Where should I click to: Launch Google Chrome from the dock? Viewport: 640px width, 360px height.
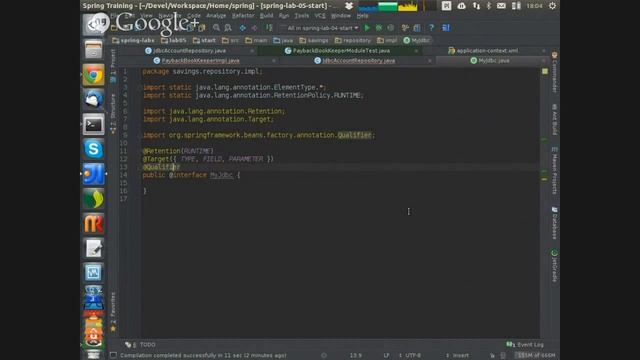tap(93, 75)
